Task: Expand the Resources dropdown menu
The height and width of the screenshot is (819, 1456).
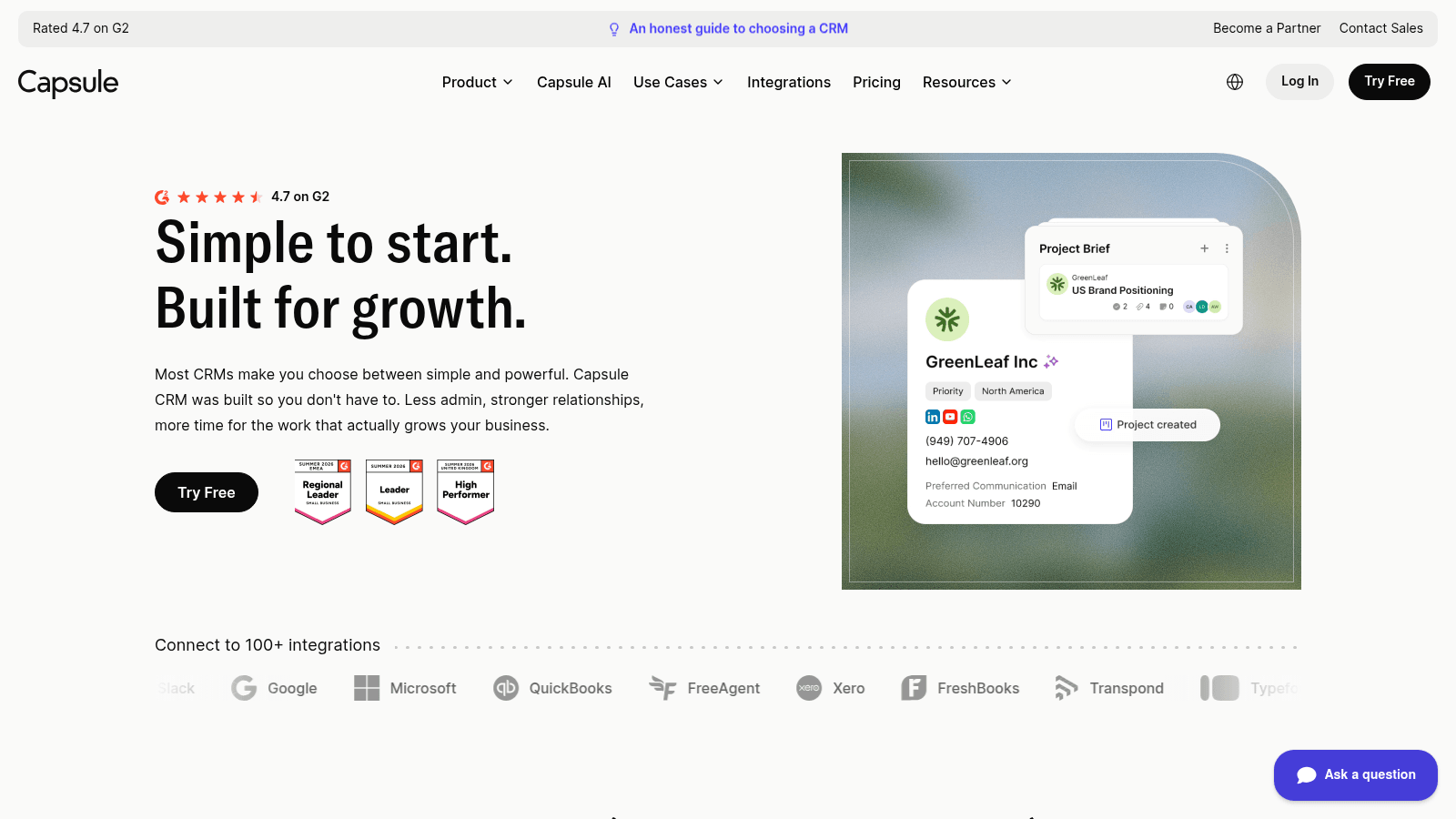Action: [967, 82]
